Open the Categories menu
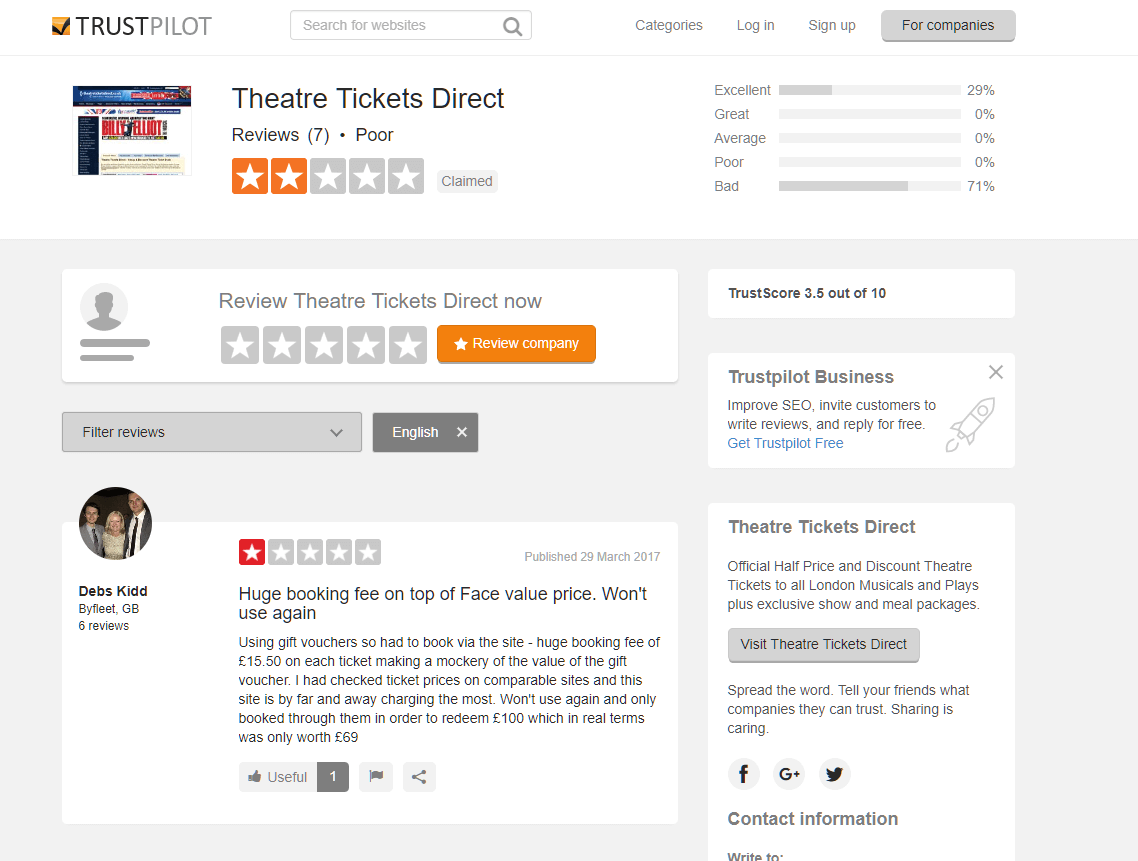Viewport: 1138px width, 861px height. [668, 25]
